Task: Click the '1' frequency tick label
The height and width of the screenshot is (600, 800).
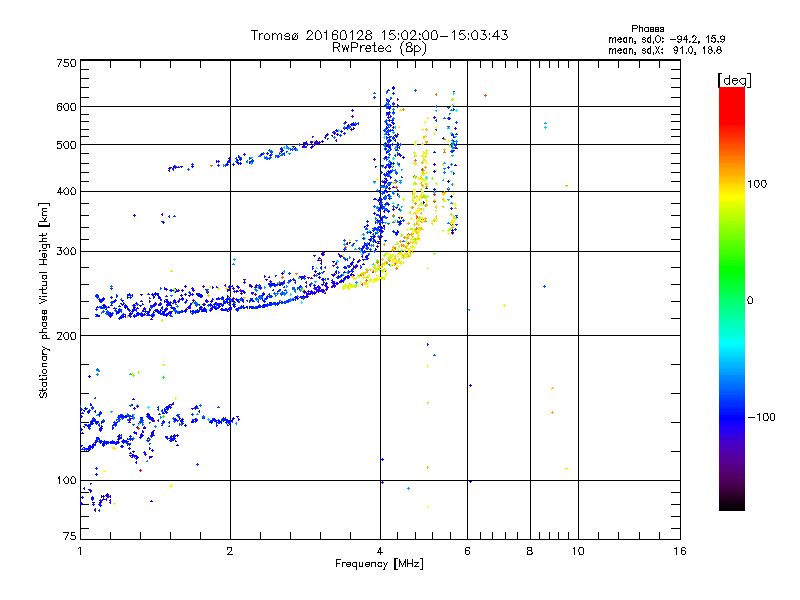Action: pyautogui.click(x=80, y=551)
